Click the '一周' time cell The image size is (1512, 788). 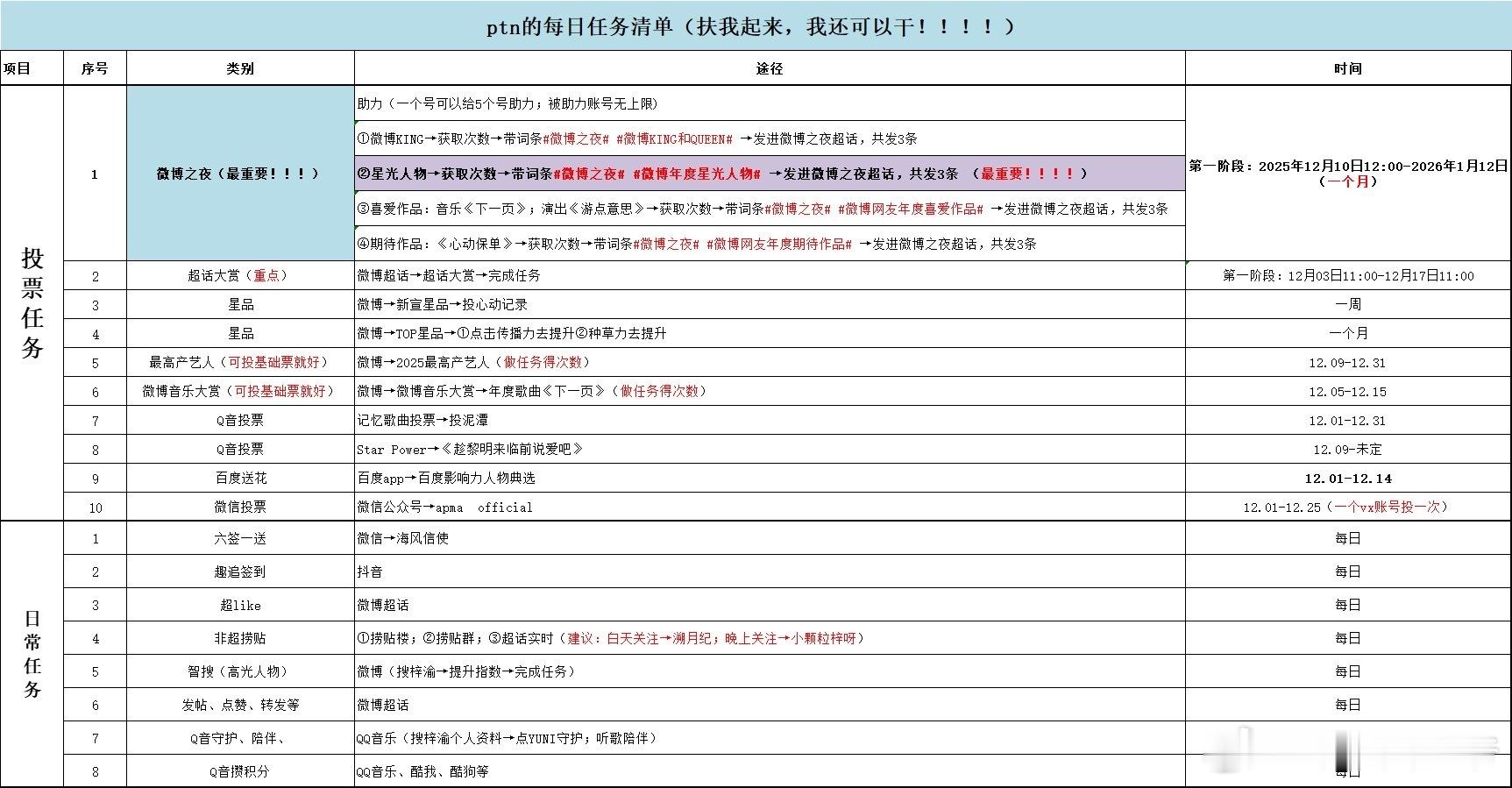point(1348,304)
